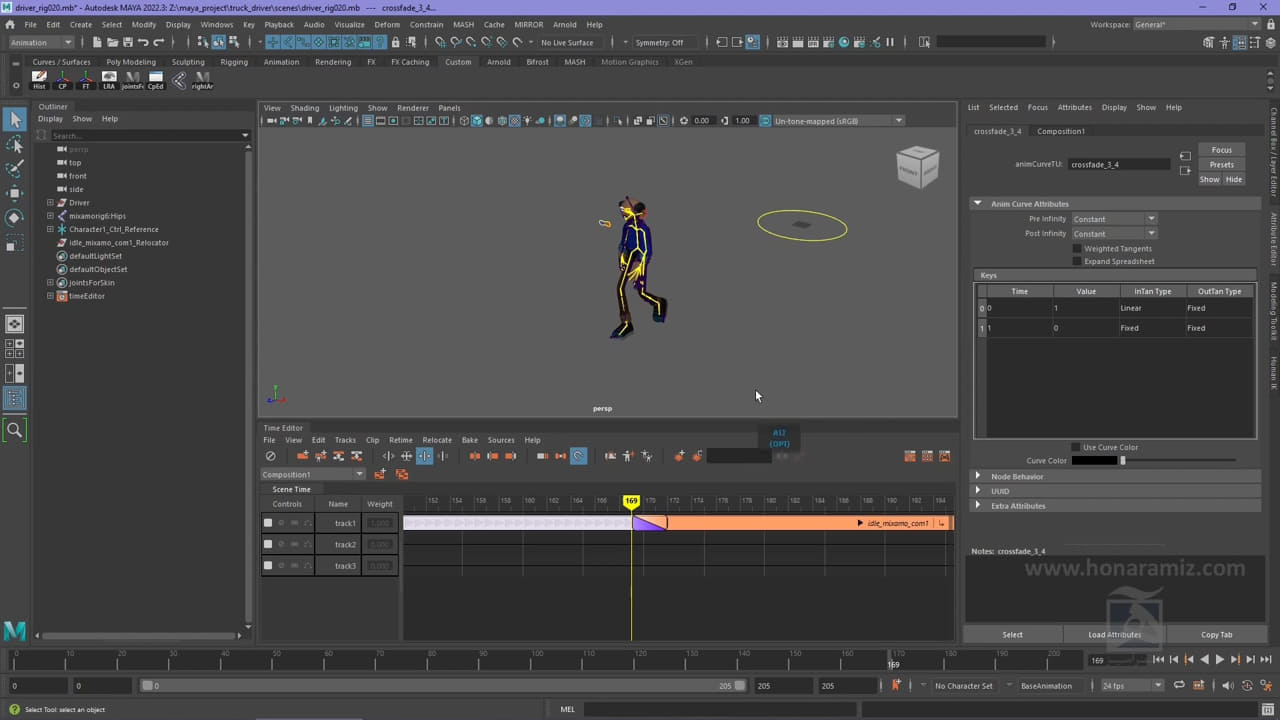Image resolution: width=1280 pixels, height=720 pixels.
Task: Click the lock selection padlock icon
Action: 395,42
